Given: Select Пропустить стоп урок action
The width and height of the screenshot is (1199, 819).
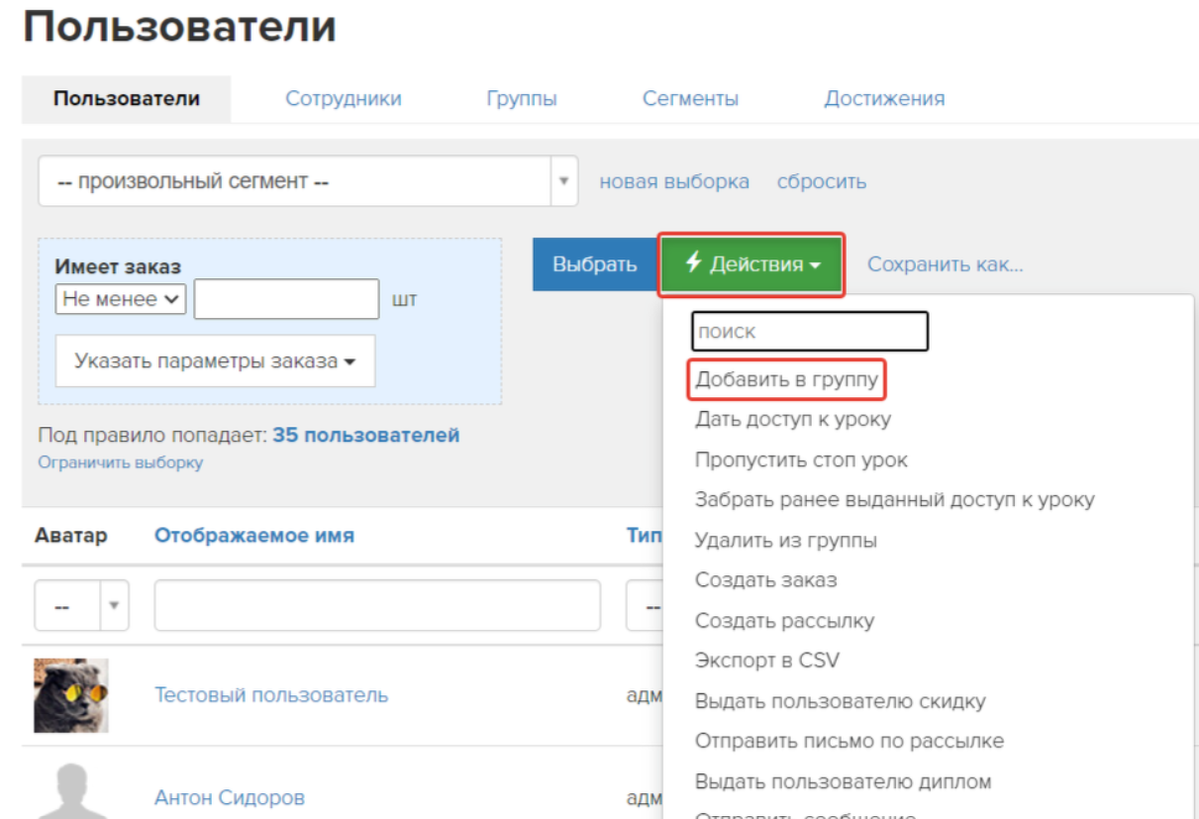Looking at the screenshot, I should 801,460.
